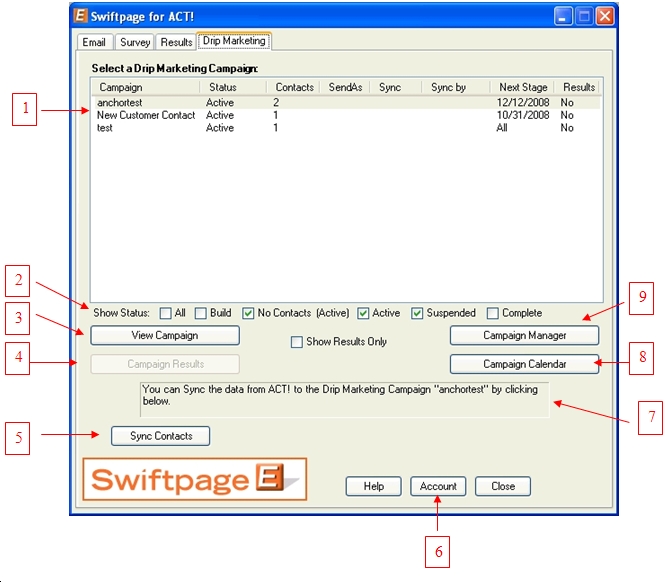Screen dimensions: 669x582
Task: Click the Swiftpage logo banner
Action: (195, 479)
